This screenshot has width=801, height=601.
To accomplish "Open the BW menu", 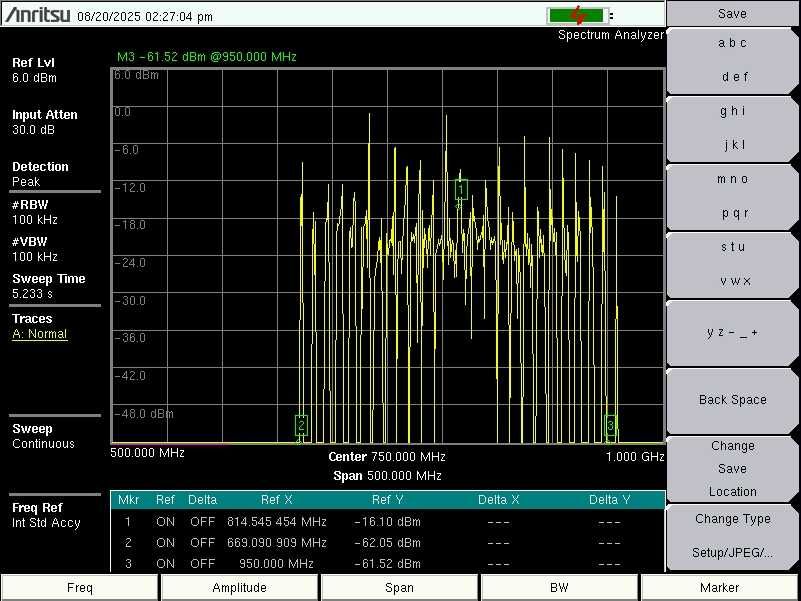I will [560, 588].
